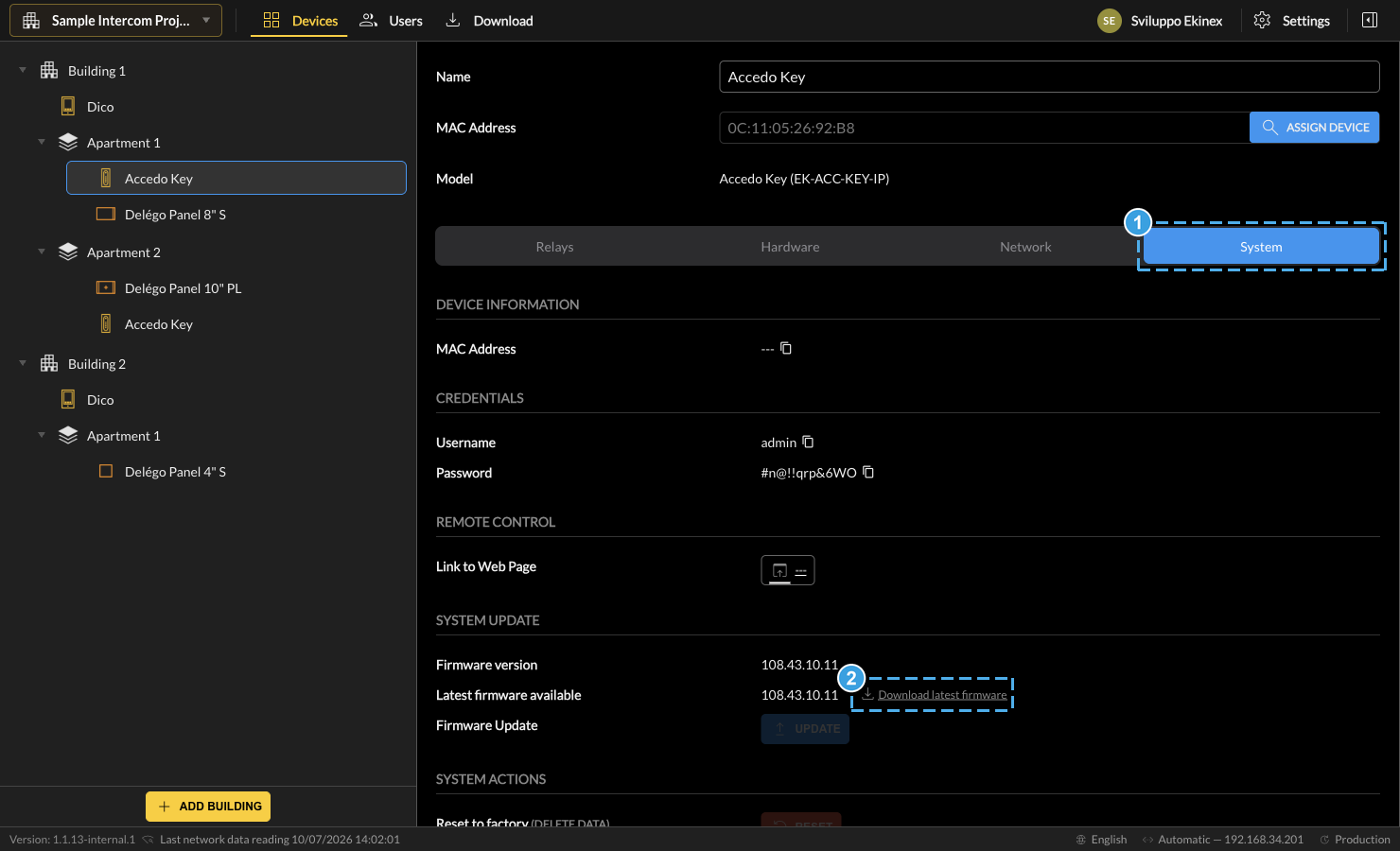The image size is (1400, 851).
Task: Click the firmware version 108.43.10.11 value
Action: coord(799,665)
